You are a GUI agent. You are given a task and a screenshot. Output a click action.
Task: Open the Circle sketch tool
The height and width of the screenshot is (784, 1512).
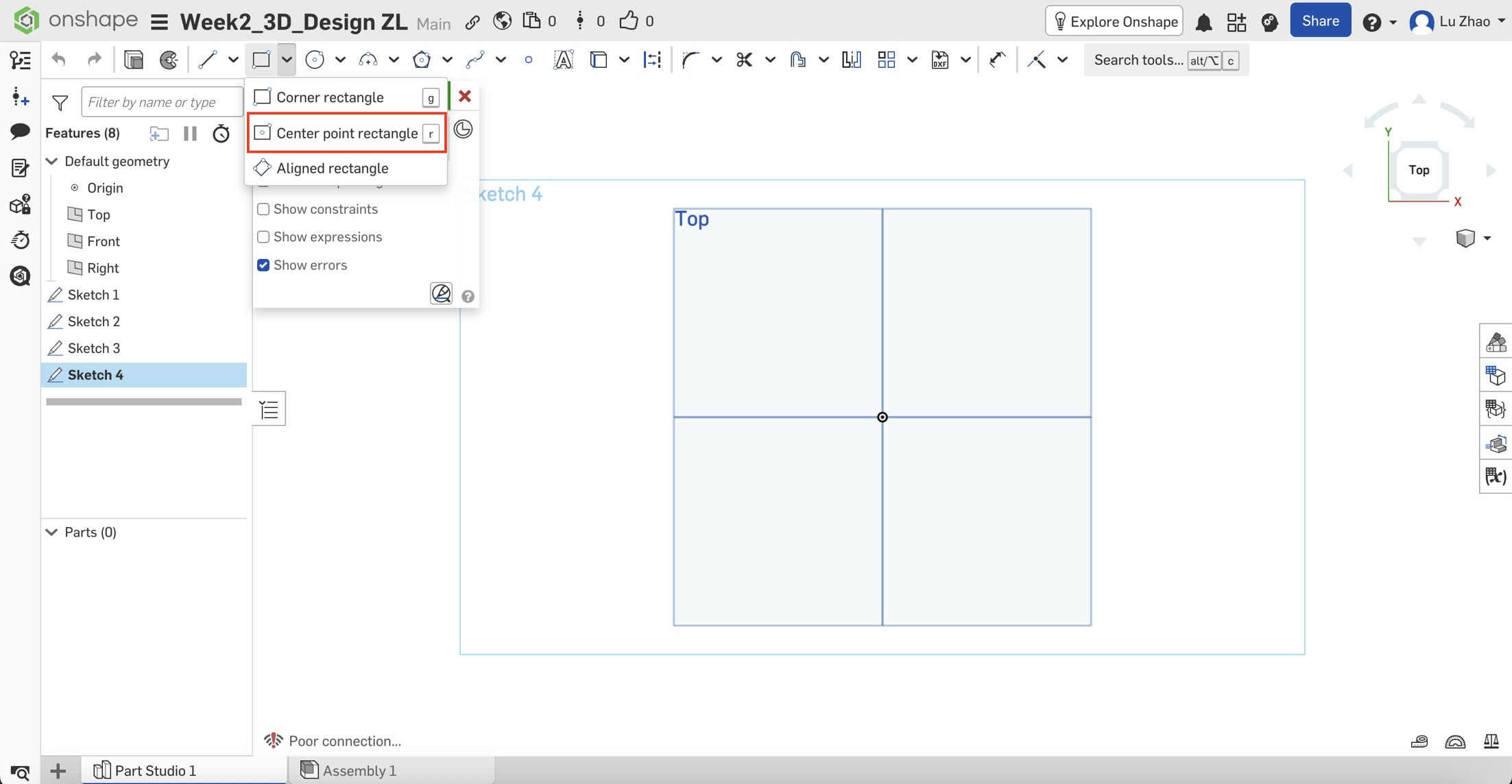315,60
